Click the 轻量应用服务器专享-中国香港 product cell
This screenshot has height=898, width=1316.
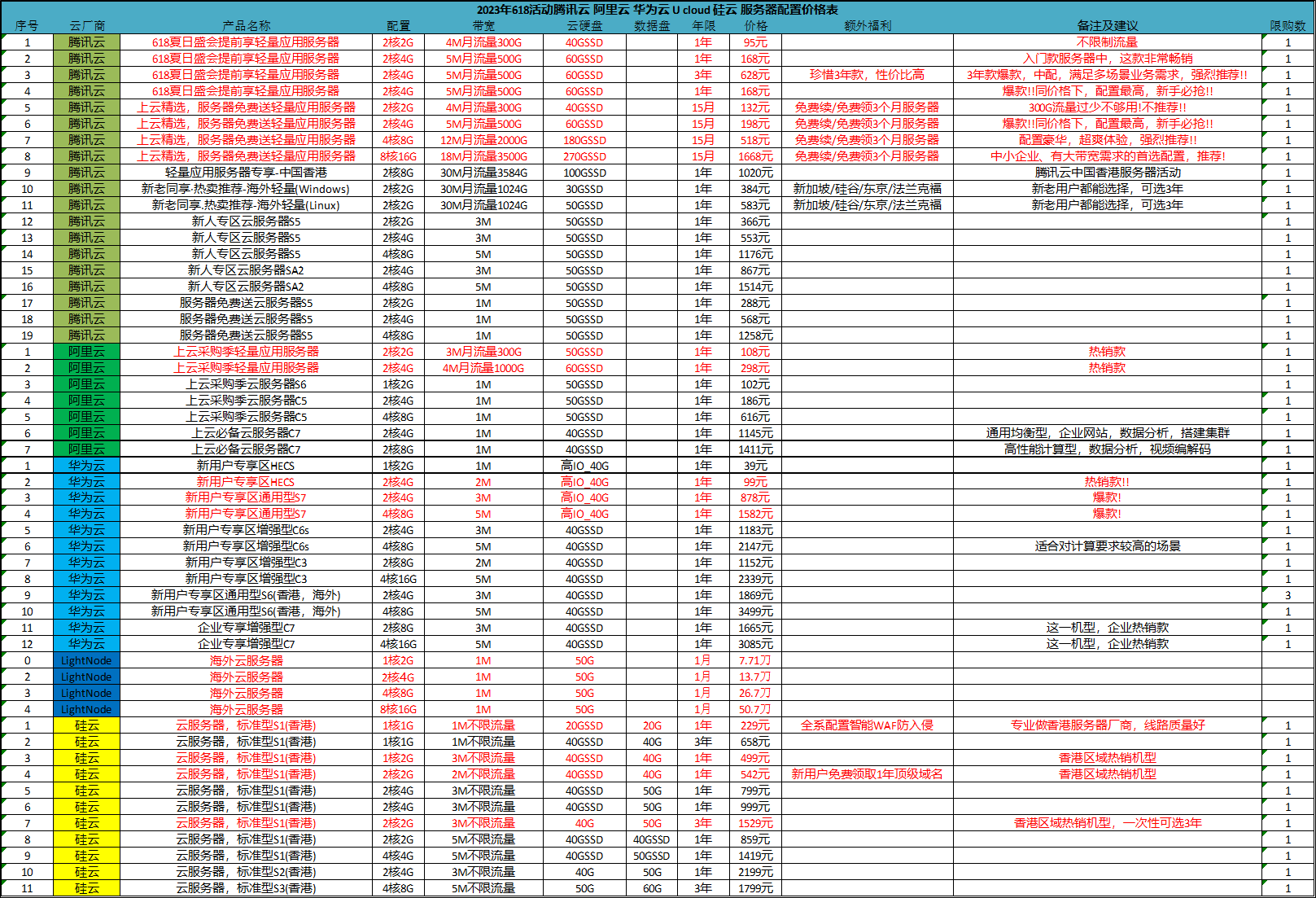[x=246, y=173]
